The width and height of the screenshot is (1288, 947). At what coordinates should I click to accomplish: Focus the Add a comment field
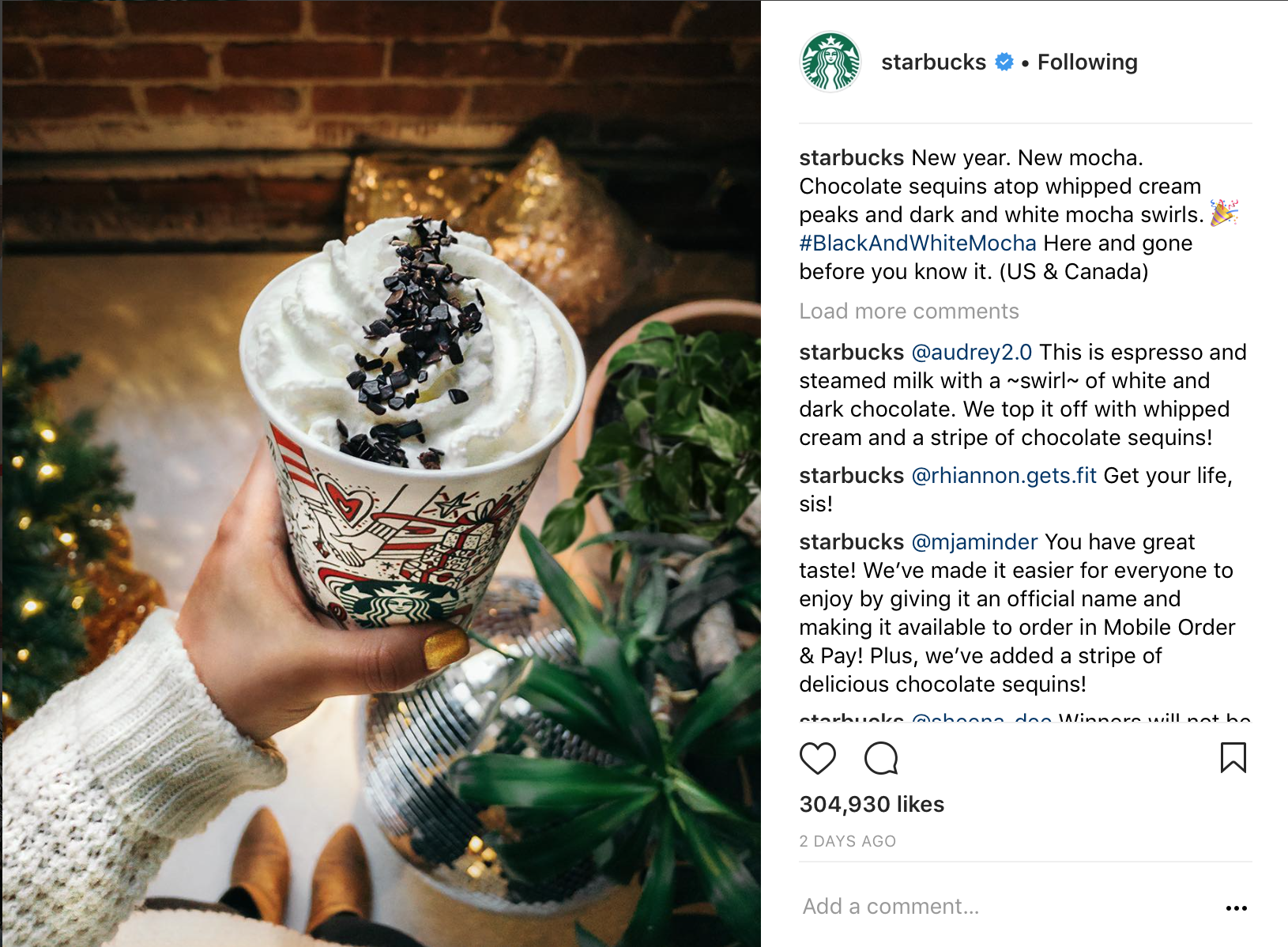(x=1004, y=906)
